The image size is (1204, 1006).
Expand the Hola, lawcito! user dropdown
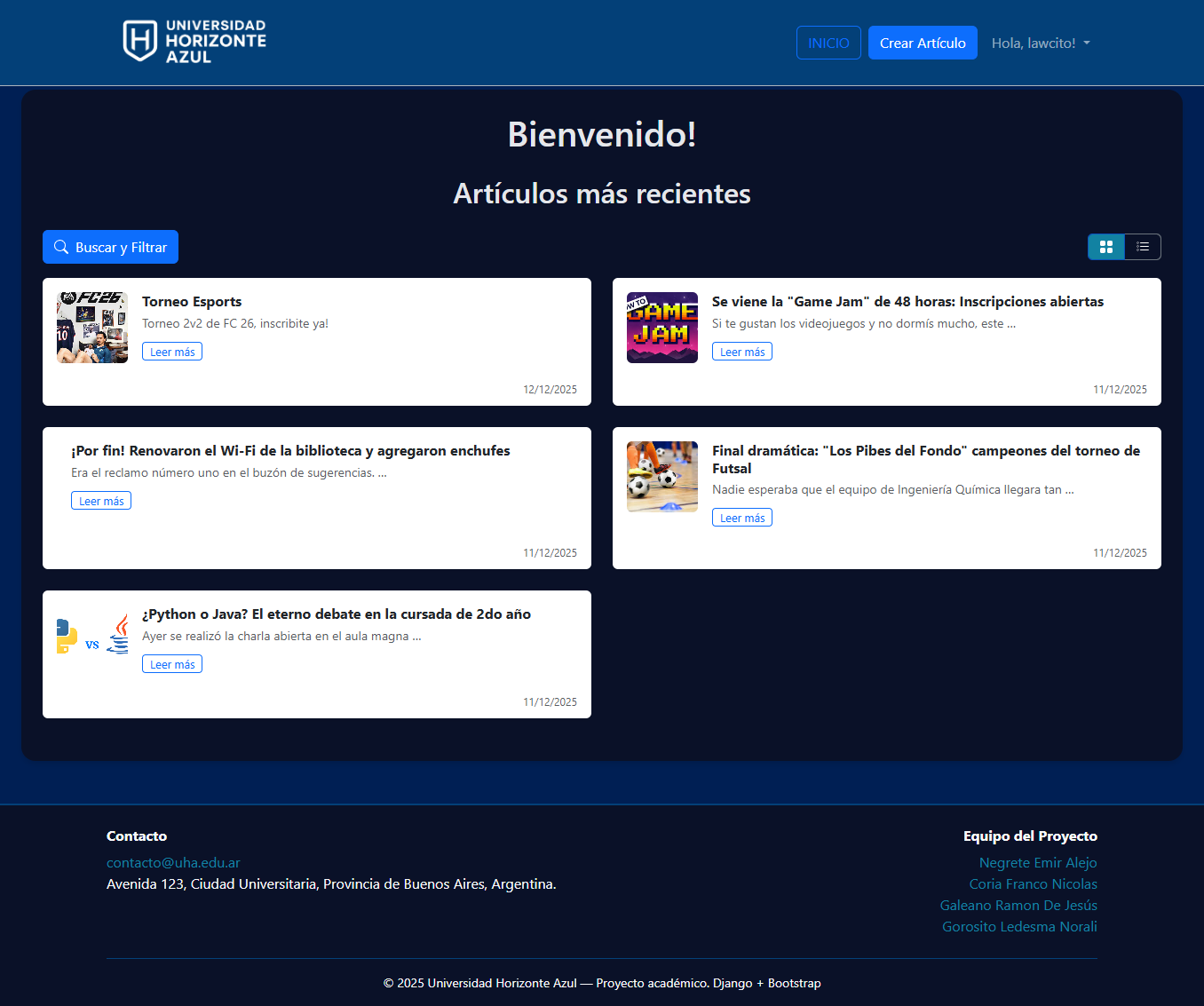1041,43
